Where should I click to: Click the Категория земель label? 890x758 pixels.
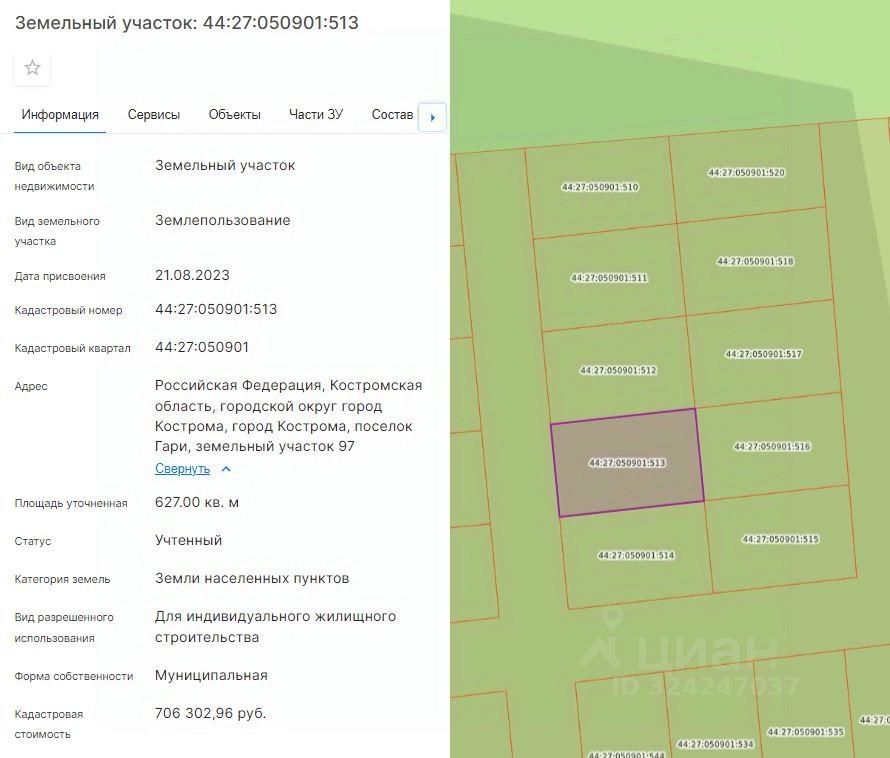pos(62,579)
